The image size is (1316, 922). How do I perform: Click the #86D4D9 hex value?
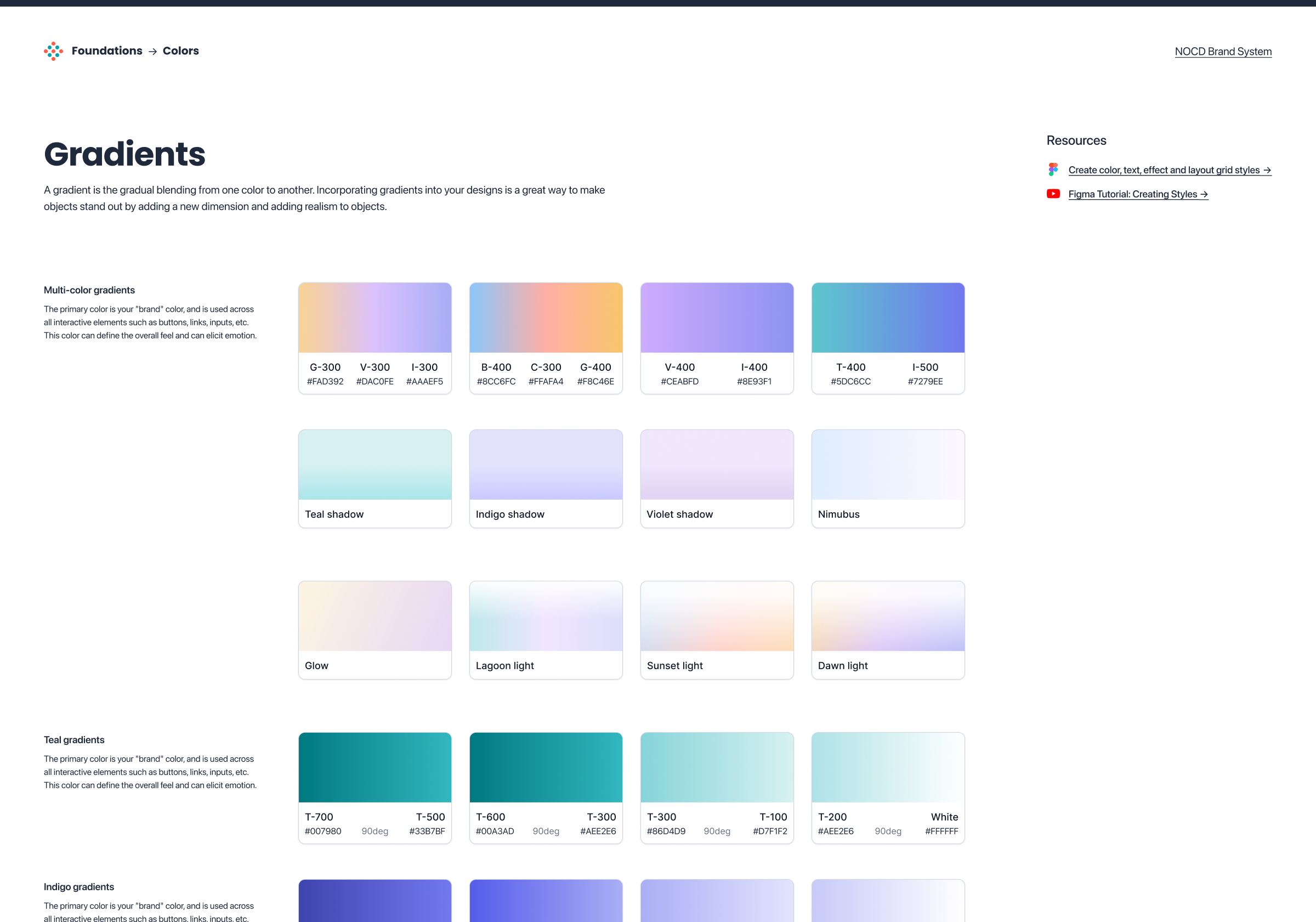[x=666, y=831]
